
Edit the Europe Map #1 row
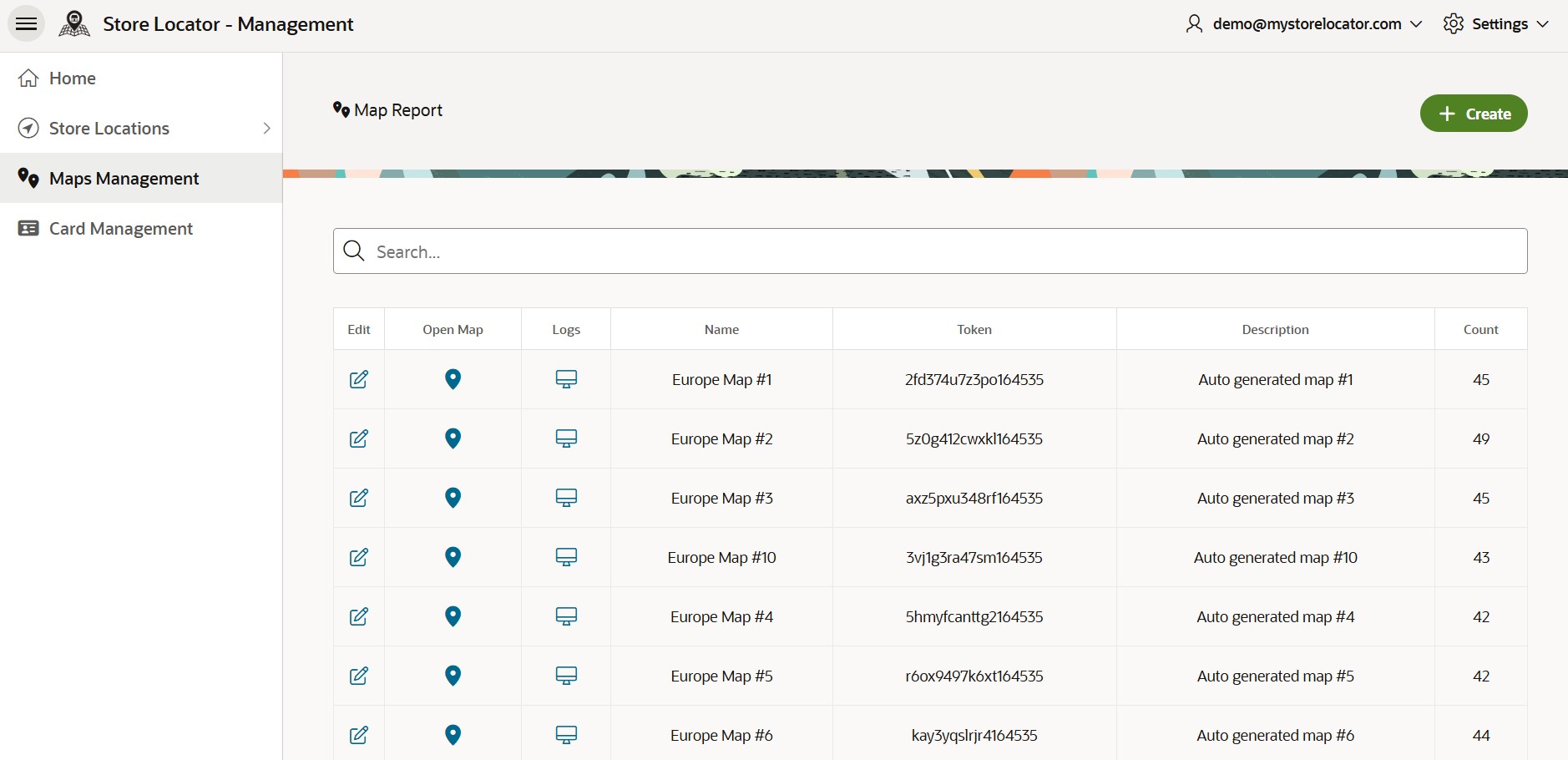tap(359, 379)
